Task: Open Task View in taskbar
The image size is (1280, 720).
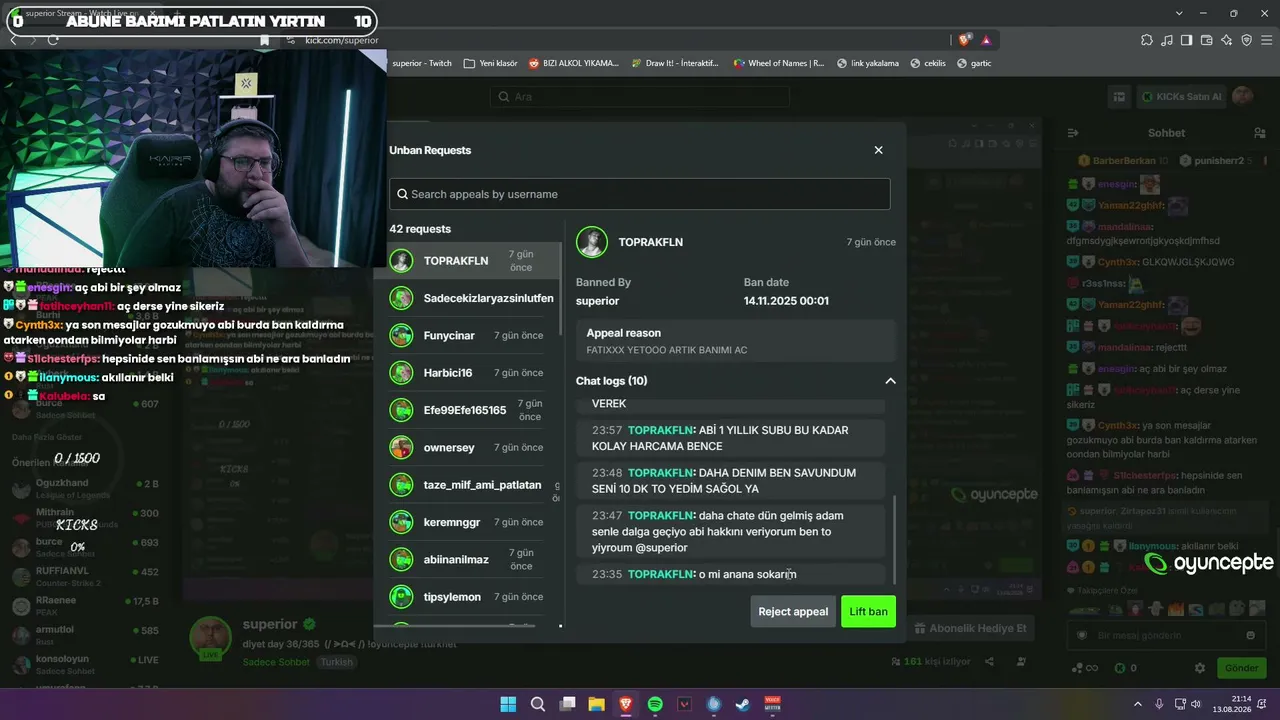Action: click(x=567, y=704)
